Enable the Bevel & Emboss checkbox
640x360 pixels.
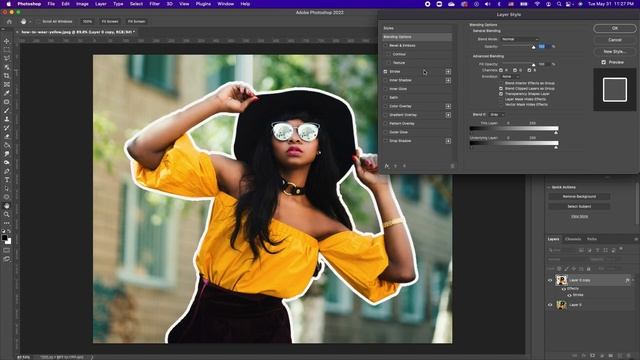tap(385, 46)
